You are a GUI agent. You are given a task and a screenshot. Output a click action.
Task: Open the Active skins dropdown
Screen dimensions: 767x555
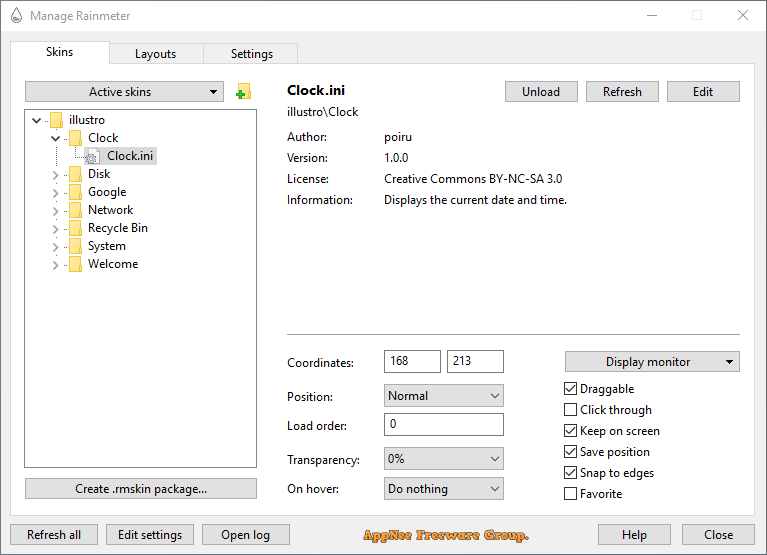coord(124,91)
